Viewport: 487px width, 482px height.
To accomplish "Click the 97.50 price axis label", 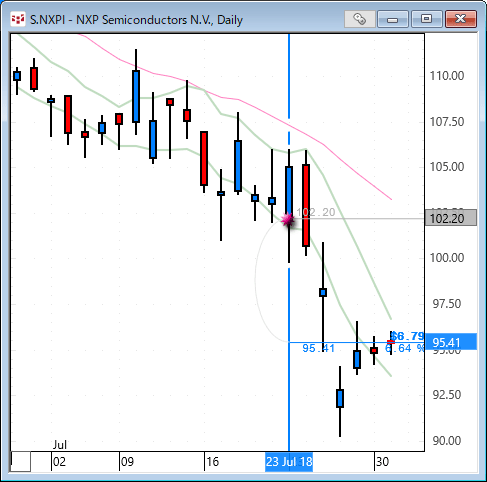I will [447, 304].
